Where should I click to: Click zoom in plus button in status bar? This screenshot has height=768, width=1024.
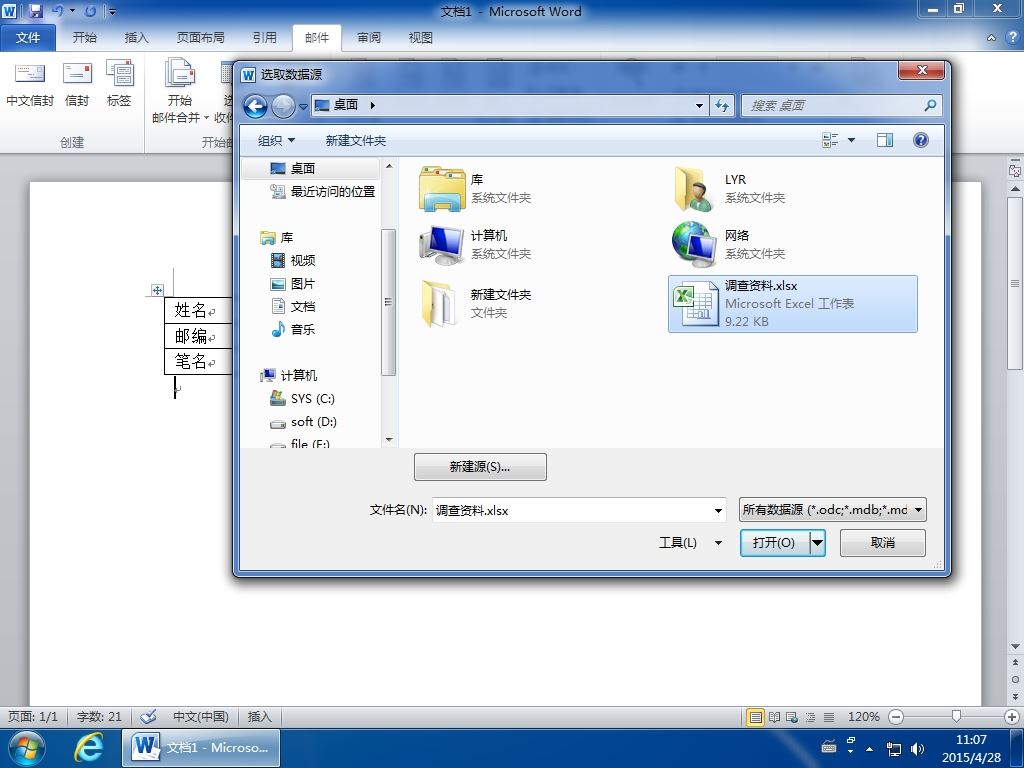click(1012, 717)
